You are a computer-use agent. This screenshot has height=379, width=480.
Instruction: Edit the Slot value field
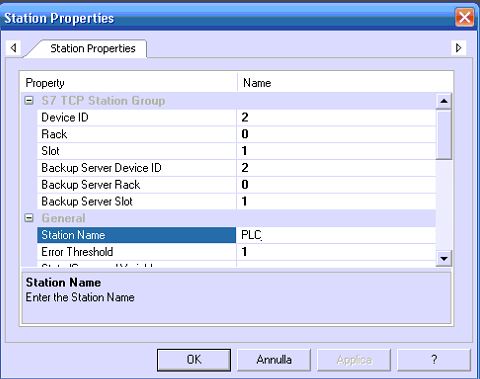(336, 151)
